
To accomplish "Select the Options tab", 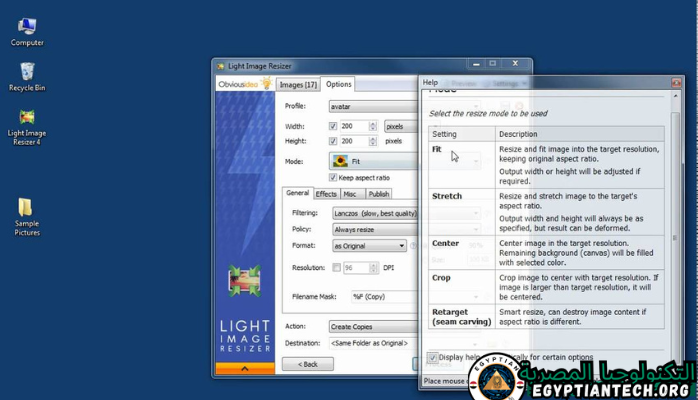I will [x=338, y=84].
